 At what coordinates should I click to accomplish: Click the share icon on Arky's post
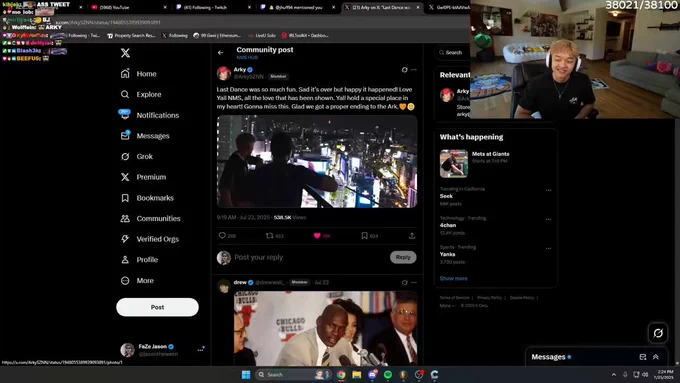(412, 236)
